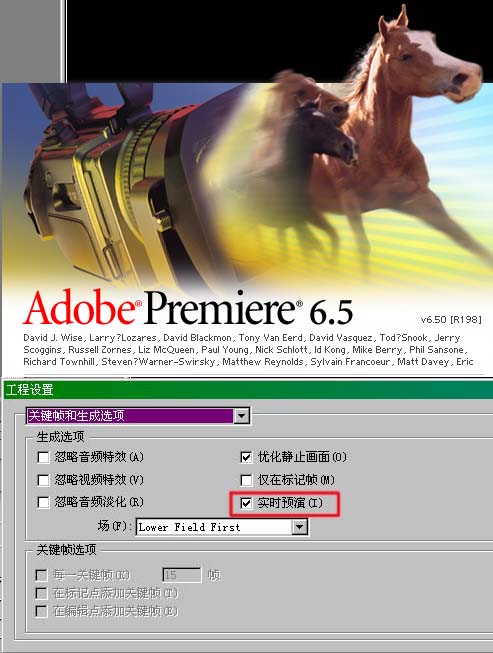Viewport: 493px width, 653px height.
Task: Click the Adobe Premiere 6.5 logo text
Action: (188, 308)
